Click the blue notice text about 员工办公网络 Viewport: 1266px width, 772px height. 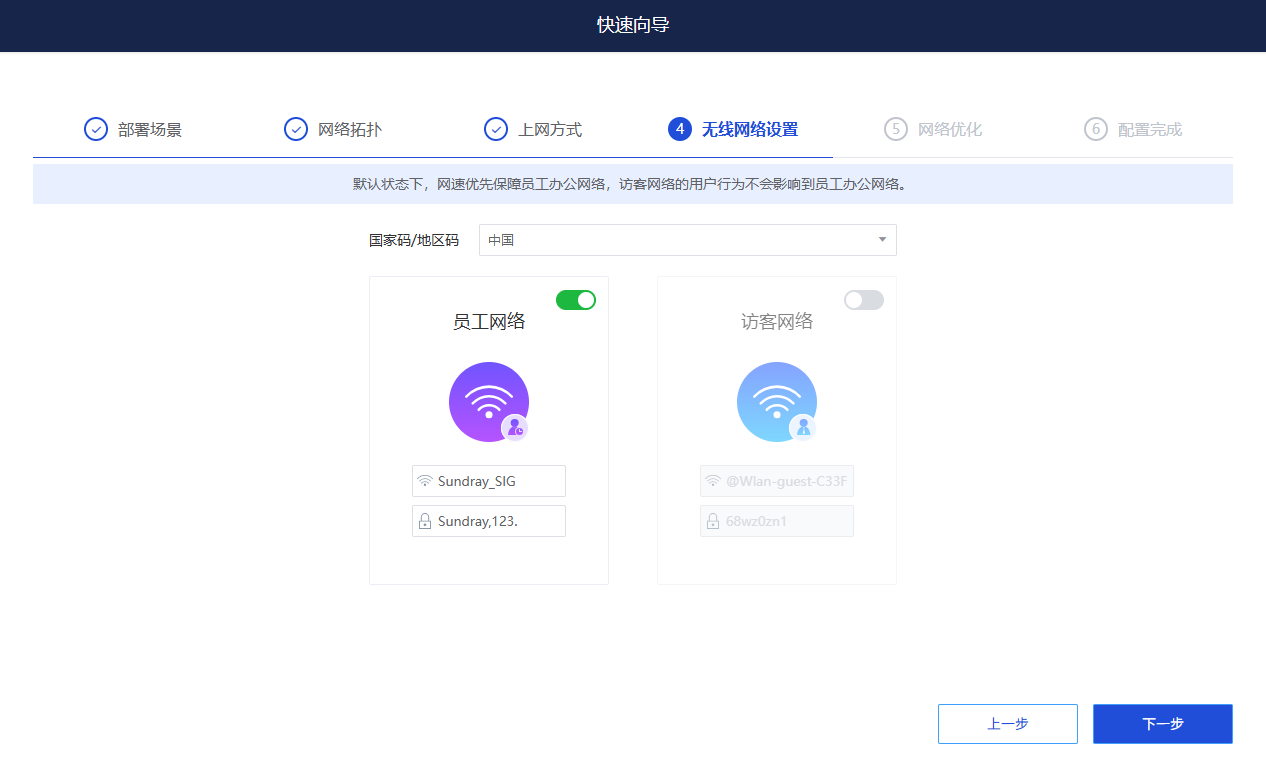[633, 184]
